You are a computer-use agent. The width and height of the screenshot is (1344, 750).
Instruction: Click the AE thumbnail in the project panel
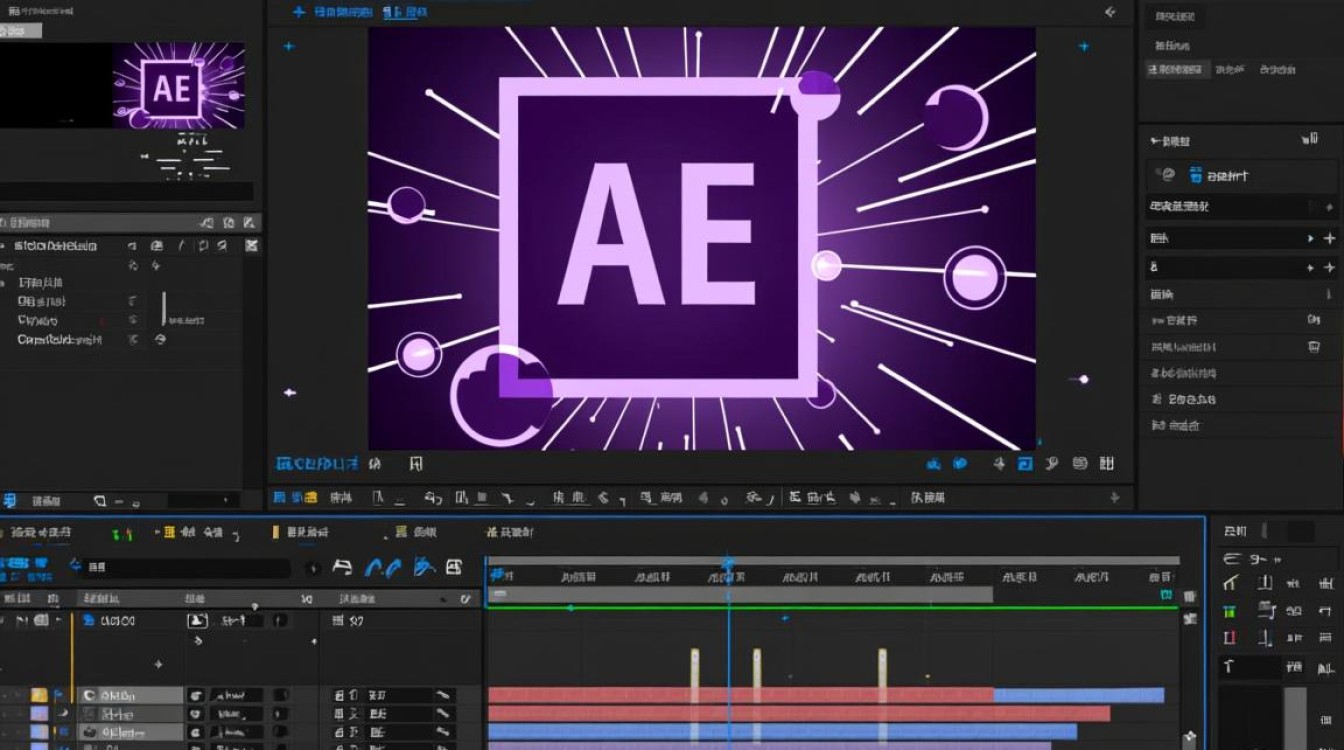pos(179,86)
